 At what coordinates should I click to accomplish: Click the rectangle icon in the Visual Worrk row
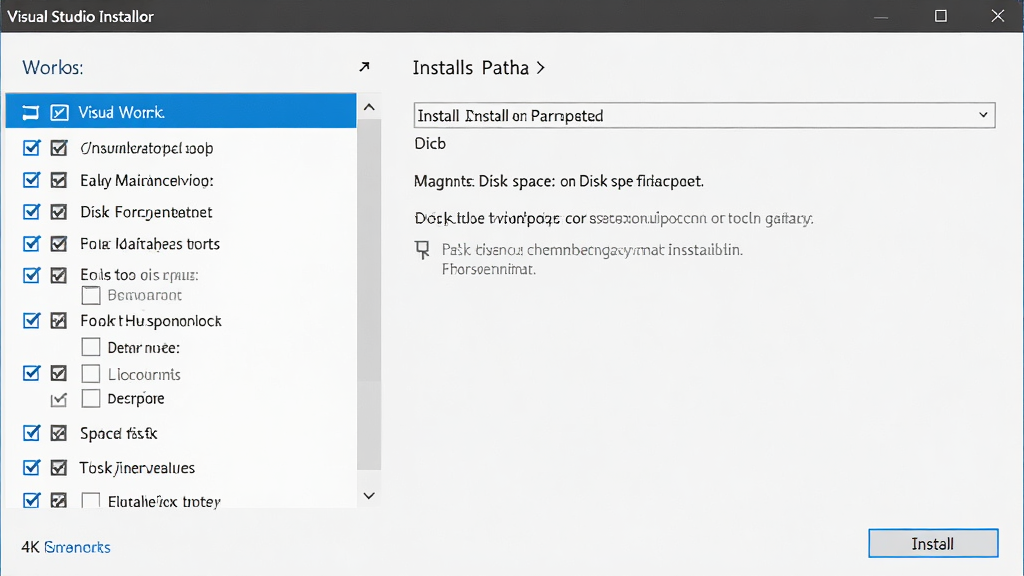click(30, 112)
